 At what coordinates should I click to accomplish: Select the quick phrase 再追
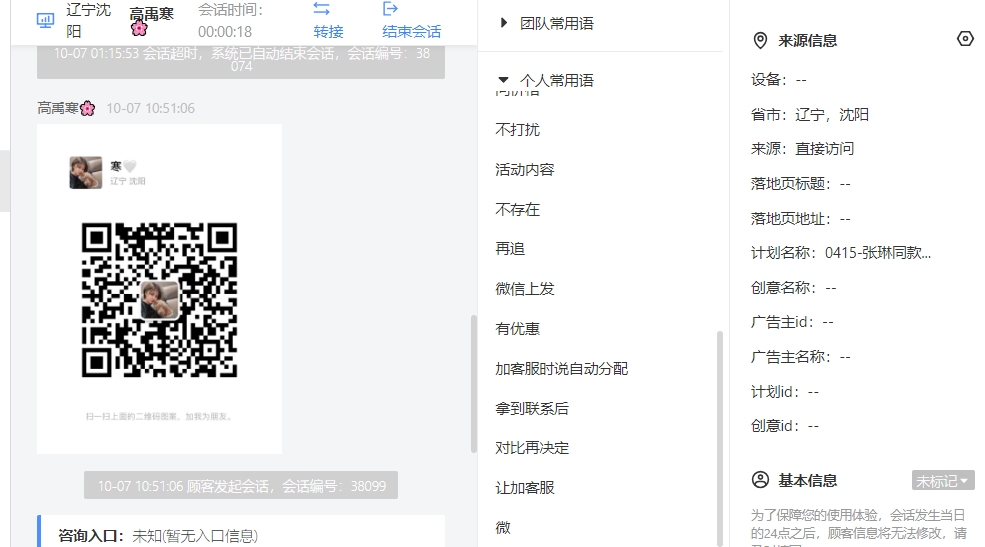(x=509, y=249)
